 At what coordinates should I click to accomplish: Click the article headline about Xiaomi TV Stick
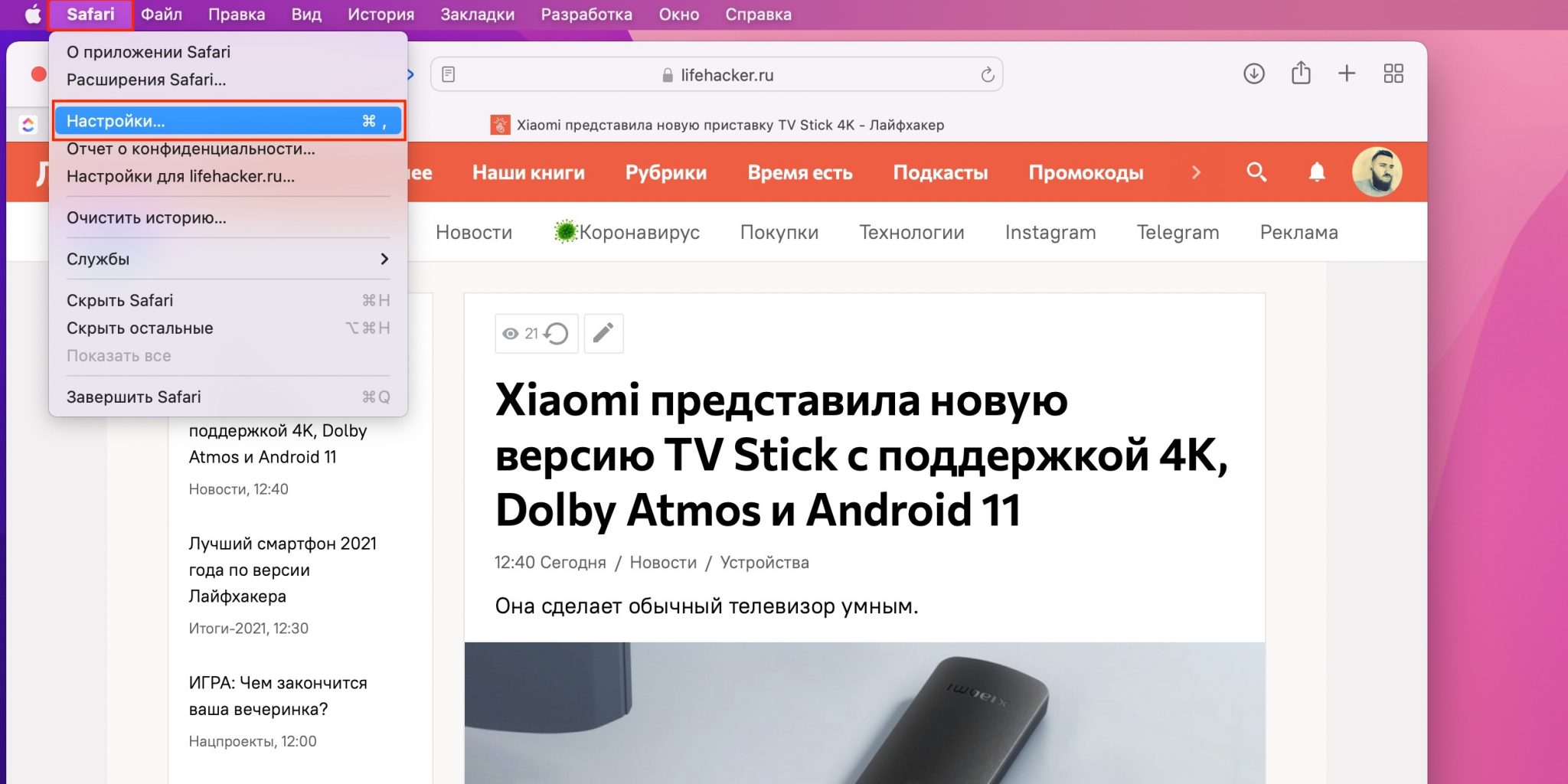click(x=861, y=455)
